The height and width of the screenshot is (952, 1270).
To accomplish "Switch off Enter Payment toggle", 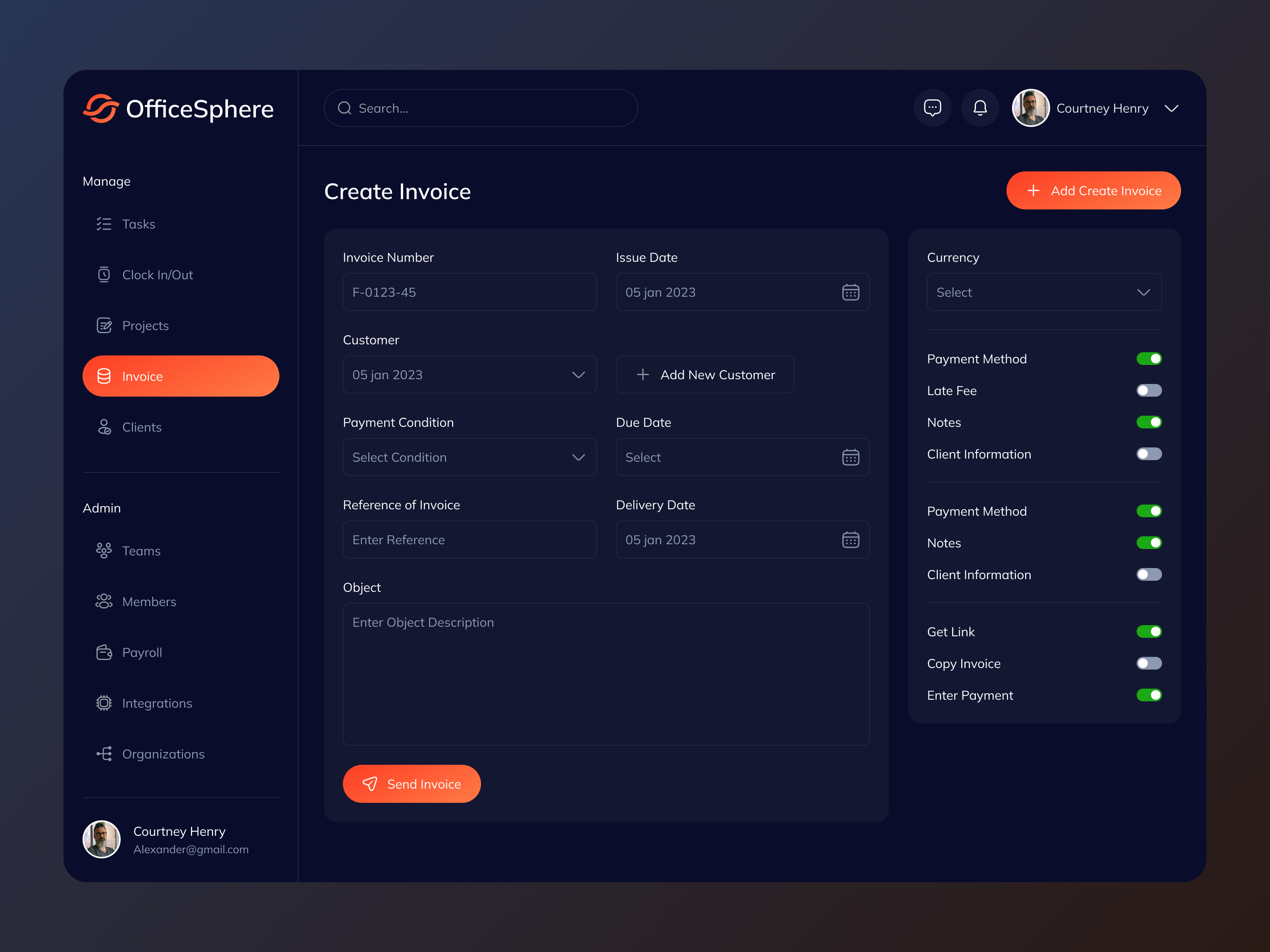I will (x=1149, y=695).
